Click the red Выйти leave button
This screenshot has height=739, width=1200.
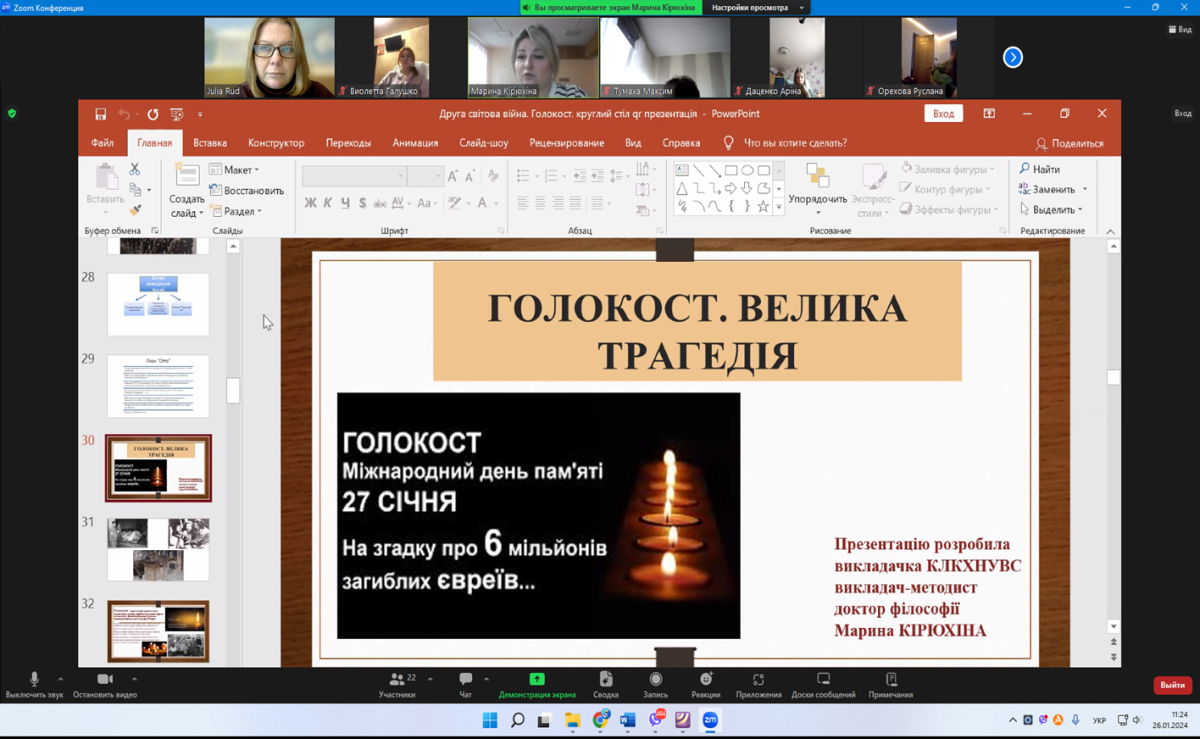coord(1172,685)
